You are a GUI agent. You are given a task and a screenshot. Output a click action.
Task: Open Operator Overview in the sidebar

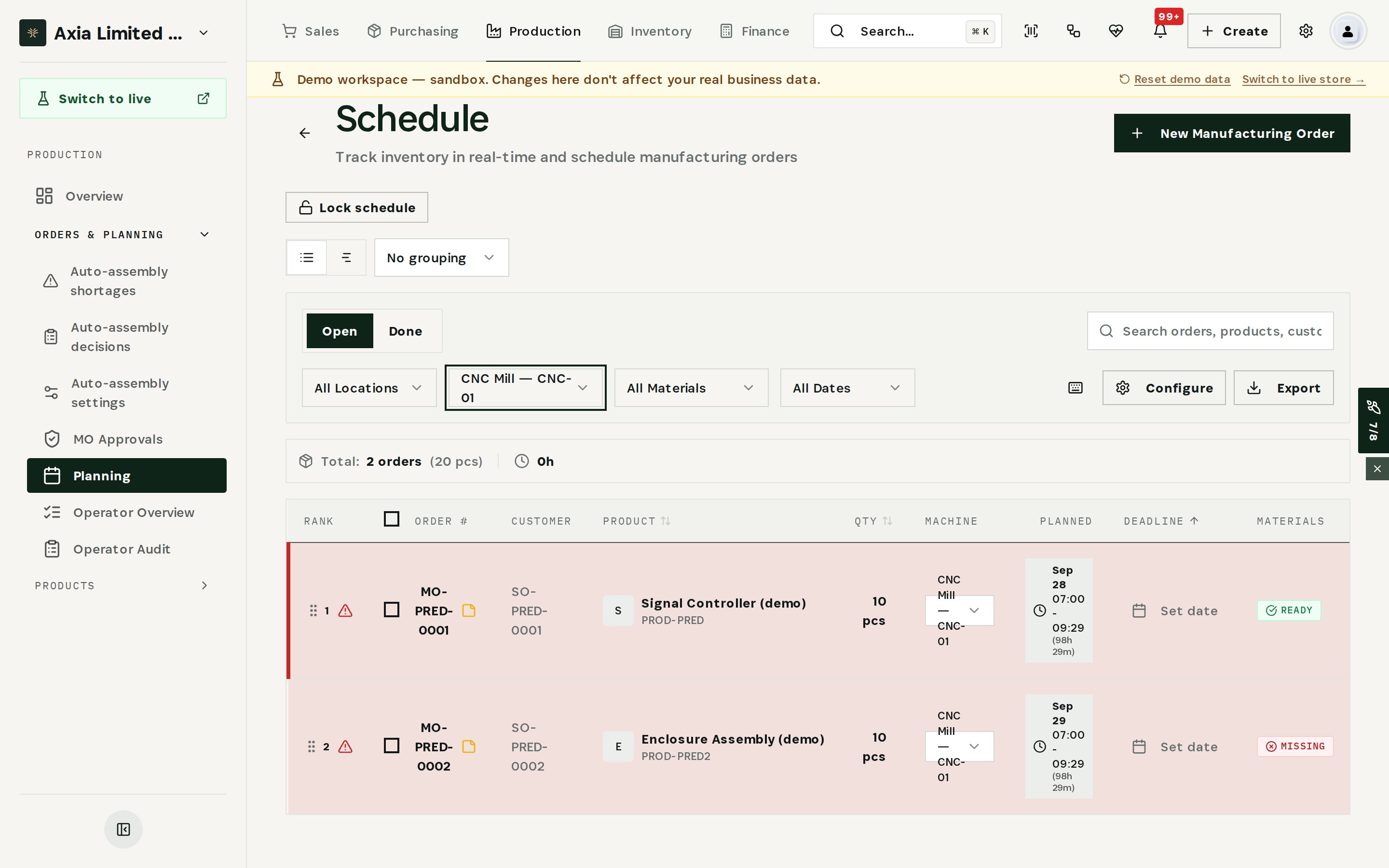[x=127, y=513]
